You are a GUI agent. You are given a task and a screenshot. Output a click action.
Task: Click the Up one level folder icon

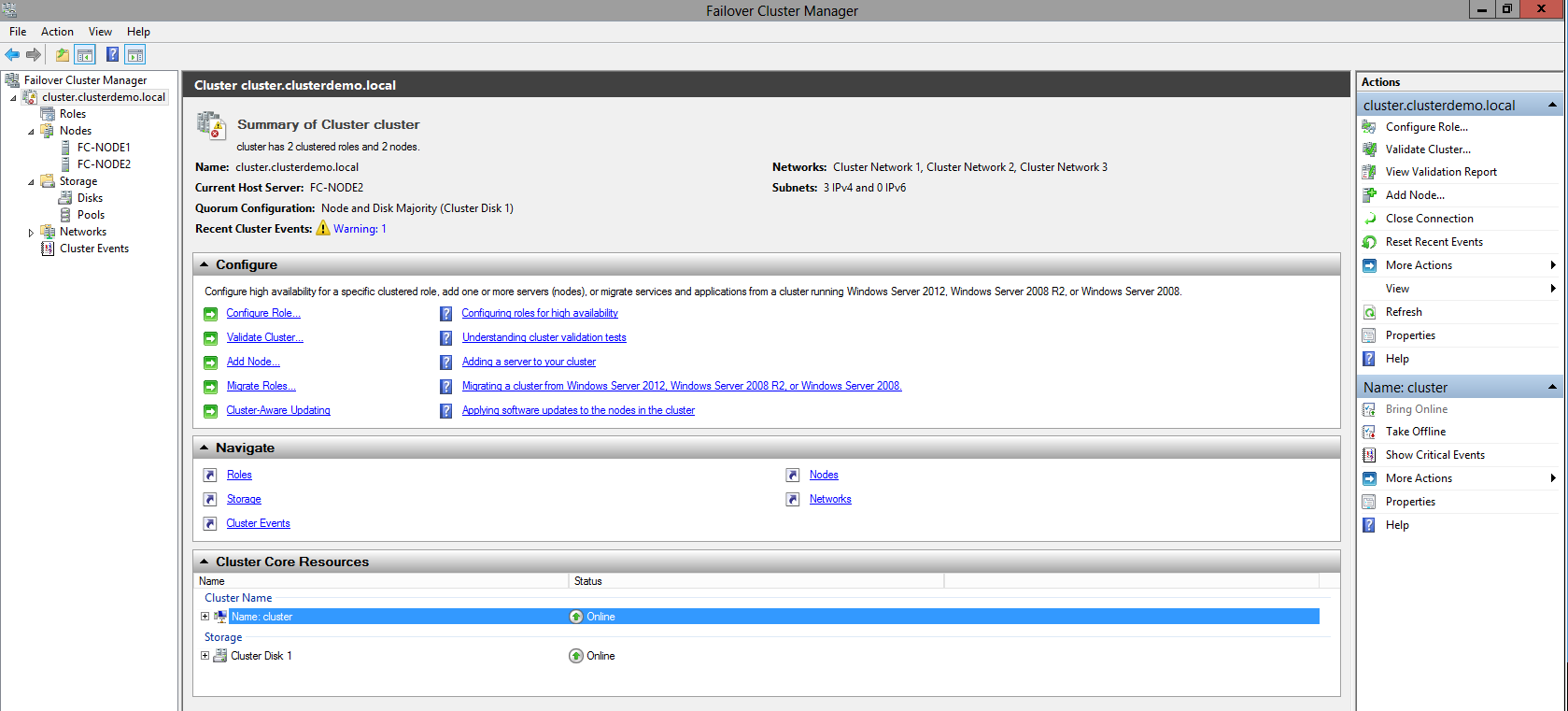pos(62,54)
